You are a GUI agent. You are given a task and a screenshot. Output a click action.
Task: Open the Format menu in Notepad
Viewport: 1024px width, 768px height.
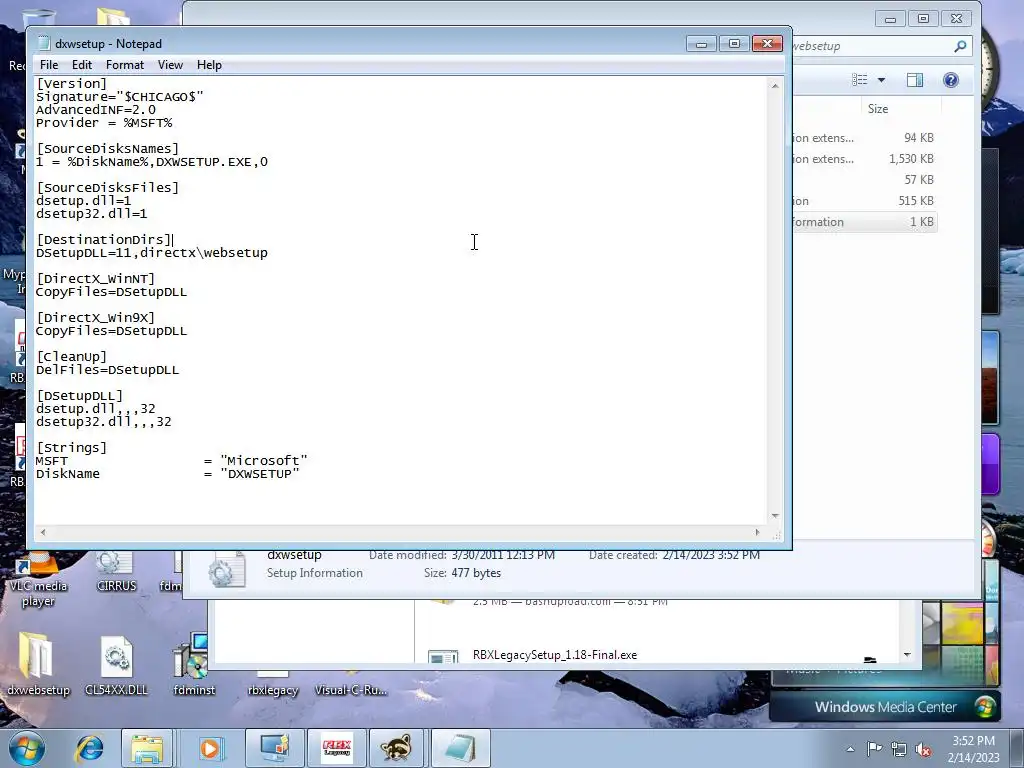tap(125, 65)
